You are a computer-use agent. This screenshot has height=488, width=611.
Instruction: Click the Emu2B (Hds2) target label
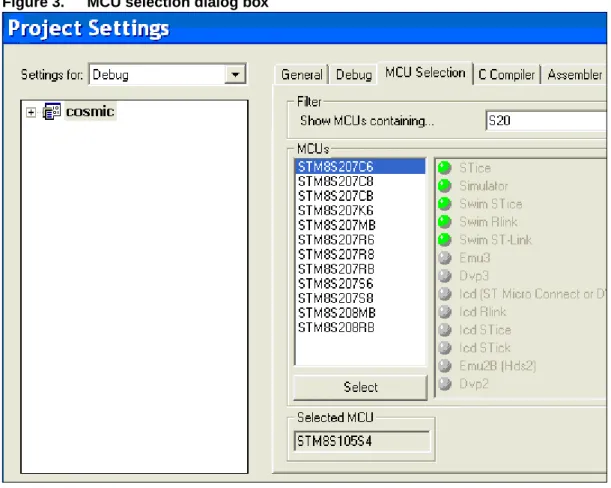pos(498,366)
